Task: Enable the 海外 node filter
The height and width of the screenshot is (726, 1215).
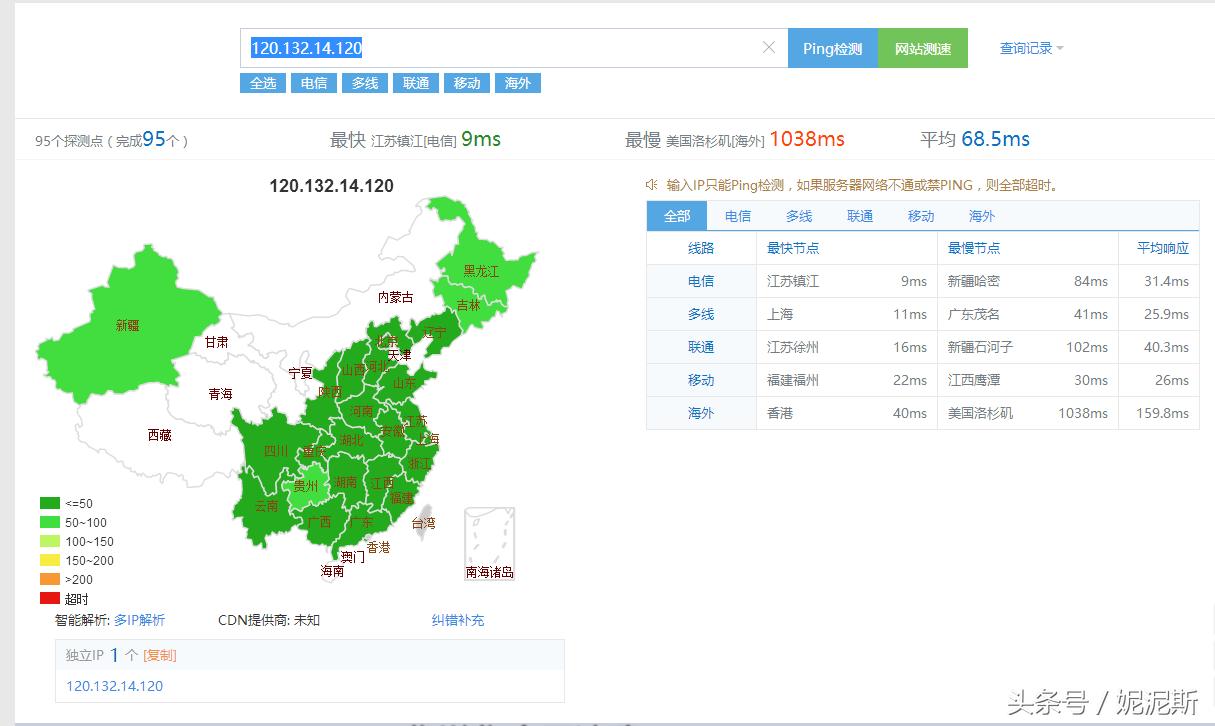Action: pyautogui.click(x=517, y=83)
